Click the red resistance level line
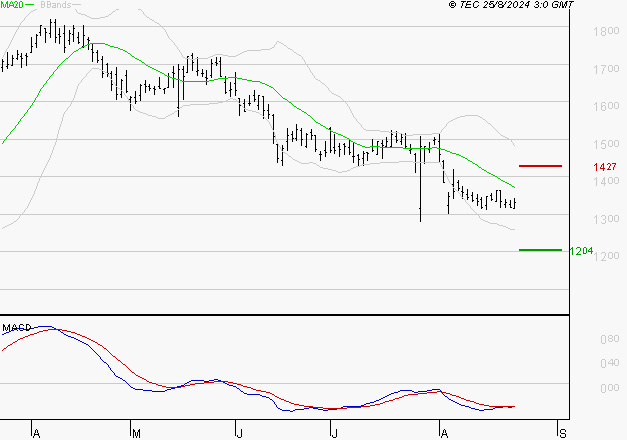Image resolution: width=627 pixels, height=440 pixels. click(x=540, y=166)
